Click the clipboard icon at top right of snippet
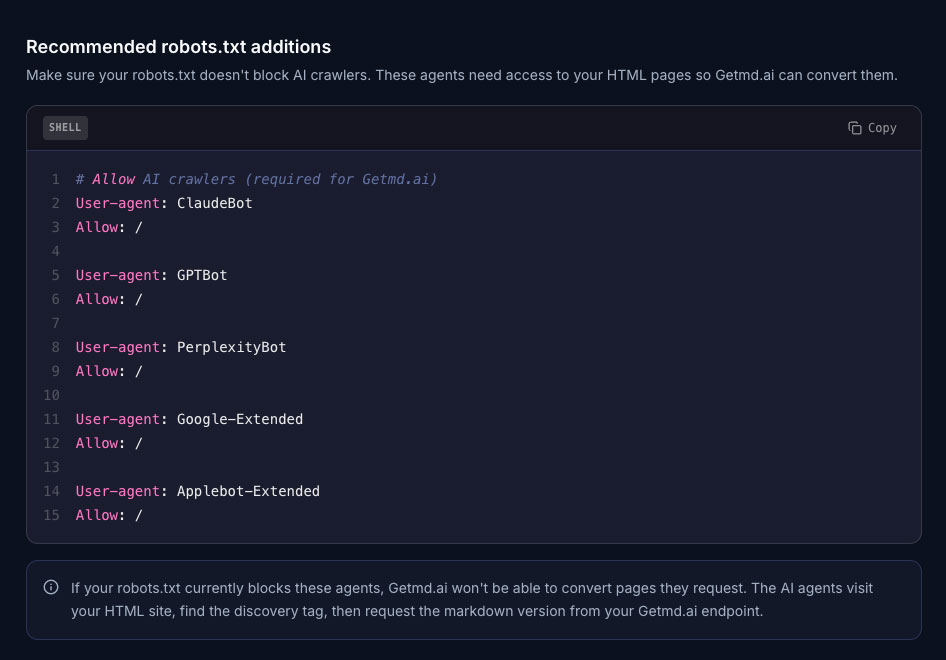 [854, 128]
